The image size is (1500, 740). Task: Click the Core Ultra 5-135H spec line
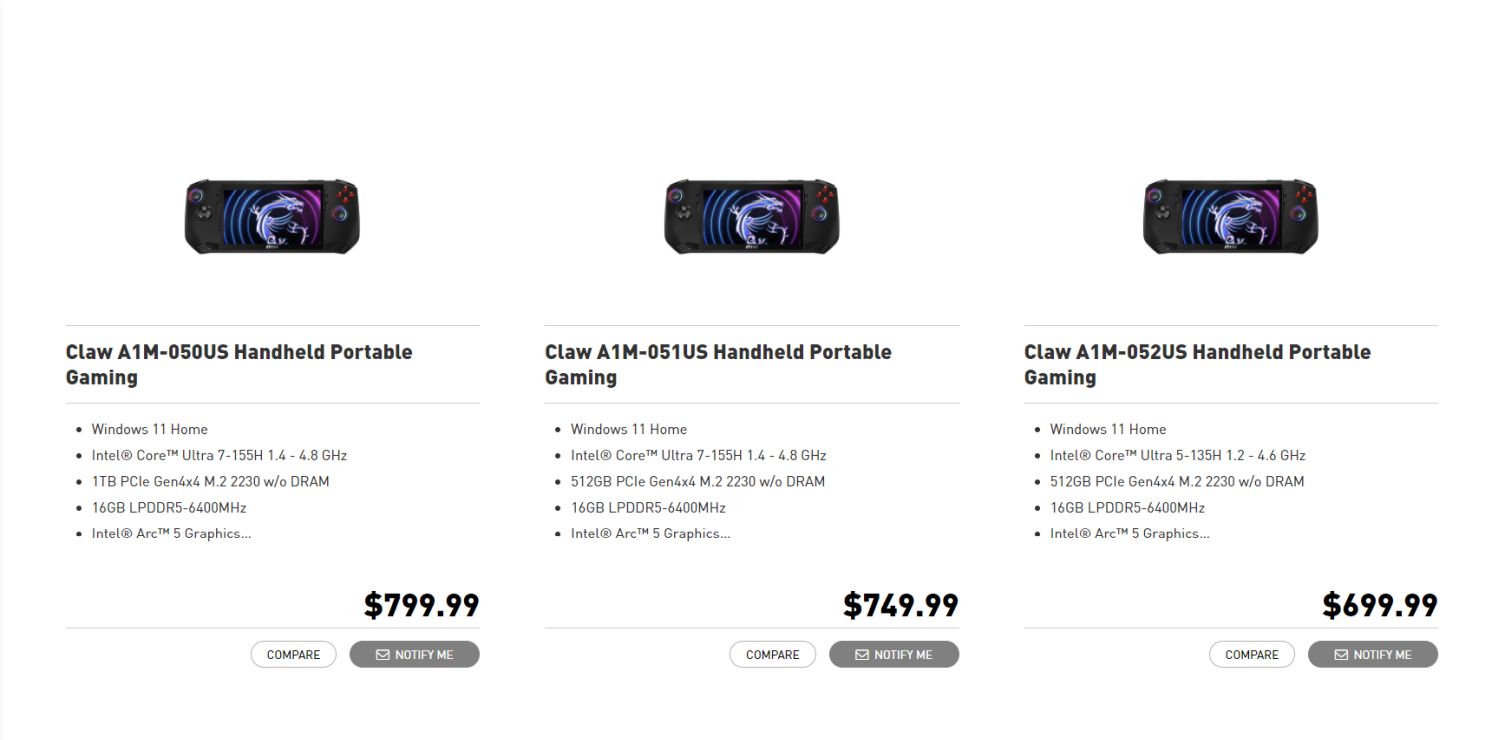[x=1177, y=455]
